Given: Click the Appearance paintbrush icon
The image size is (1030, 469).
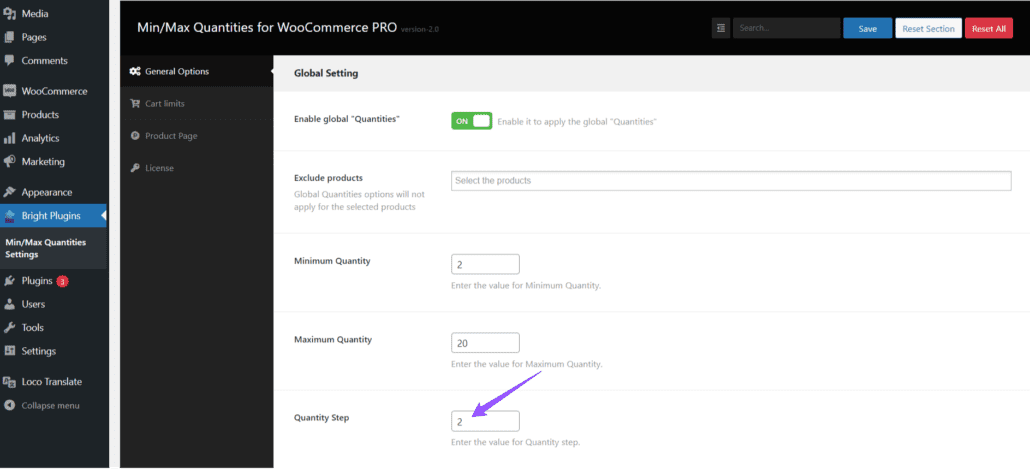Looking at the screenshot, I should click(10, 192).
